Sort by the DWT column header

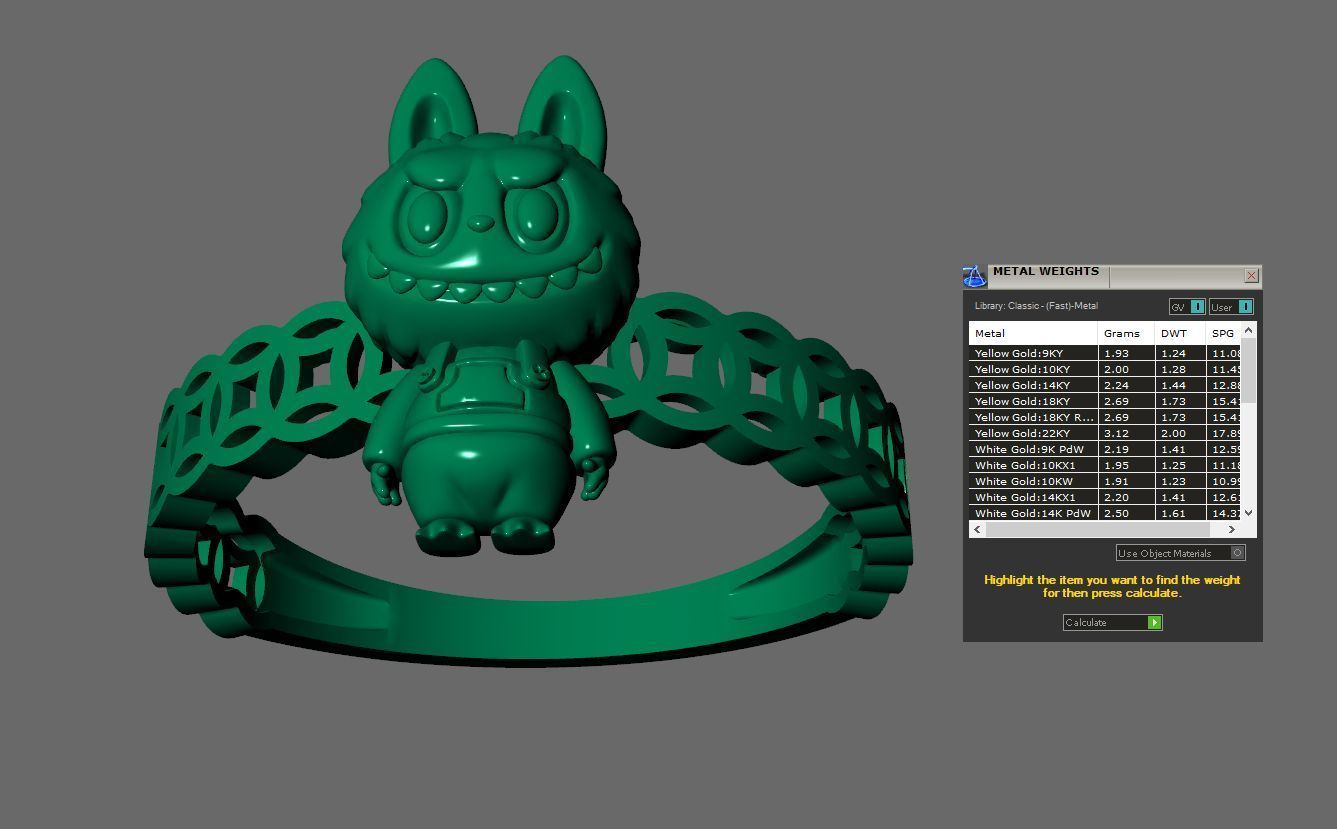(x=1180, y=333)
